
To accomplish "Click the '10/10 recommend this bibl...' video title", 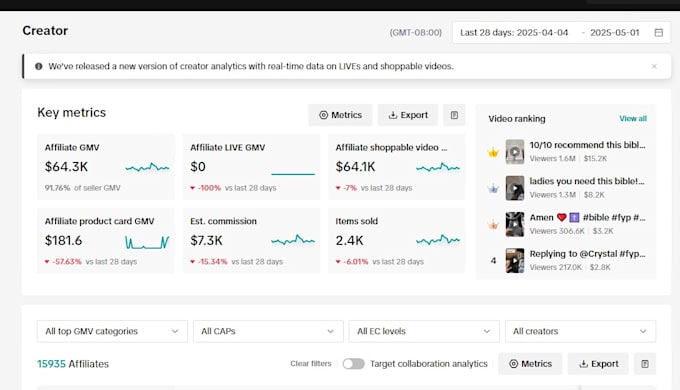I will [x=587, y=145].
